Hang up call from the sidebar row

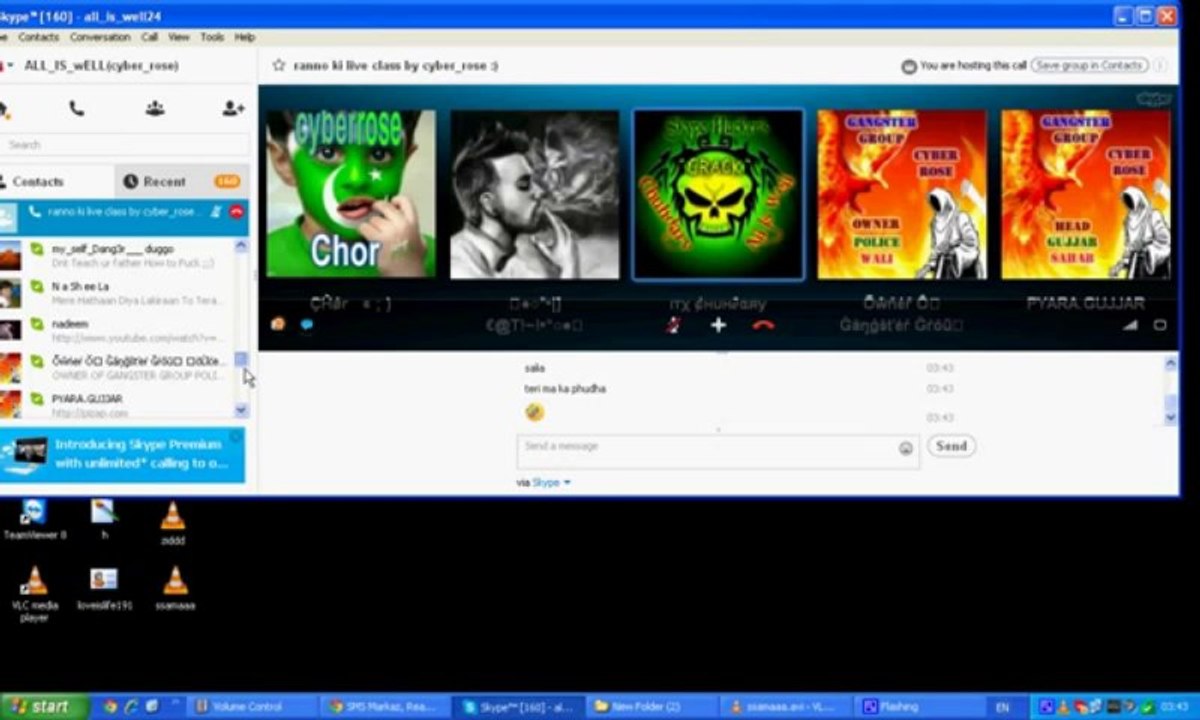pos(236,212)
